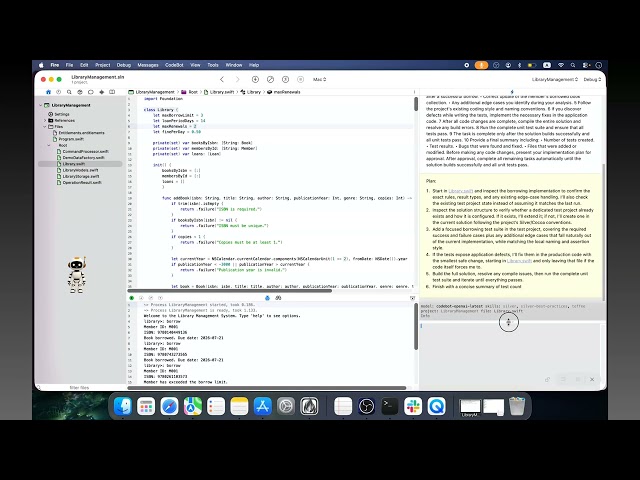Open the Fire app icon in Dock
The width and height of the screenshot is (640, 480).
(x=309, y=406)
